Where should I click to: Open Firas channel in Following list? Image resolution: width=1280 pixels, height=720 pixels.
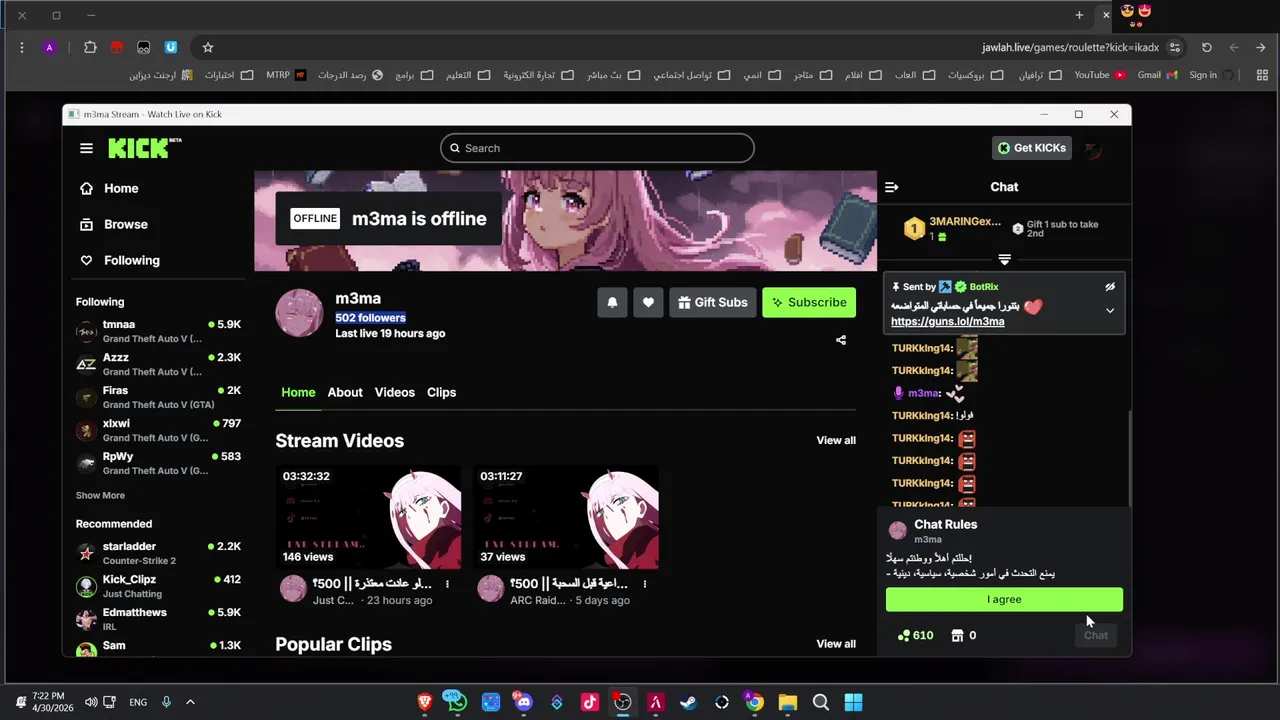click(159, 397)
